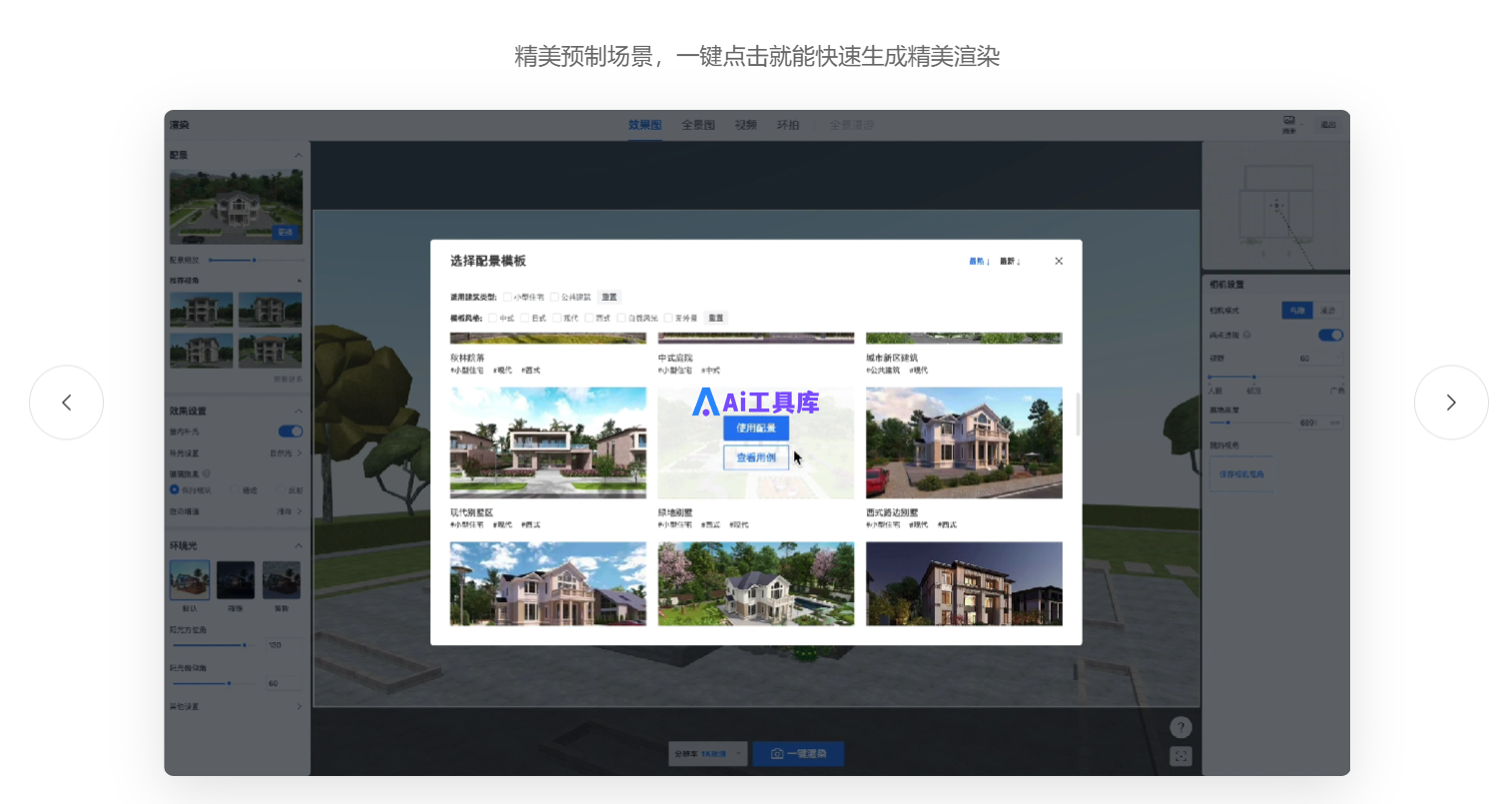Tick the 公共建筑 building type checkbox
Viewport: 1512px width, 804px height.
coord(554,297)
